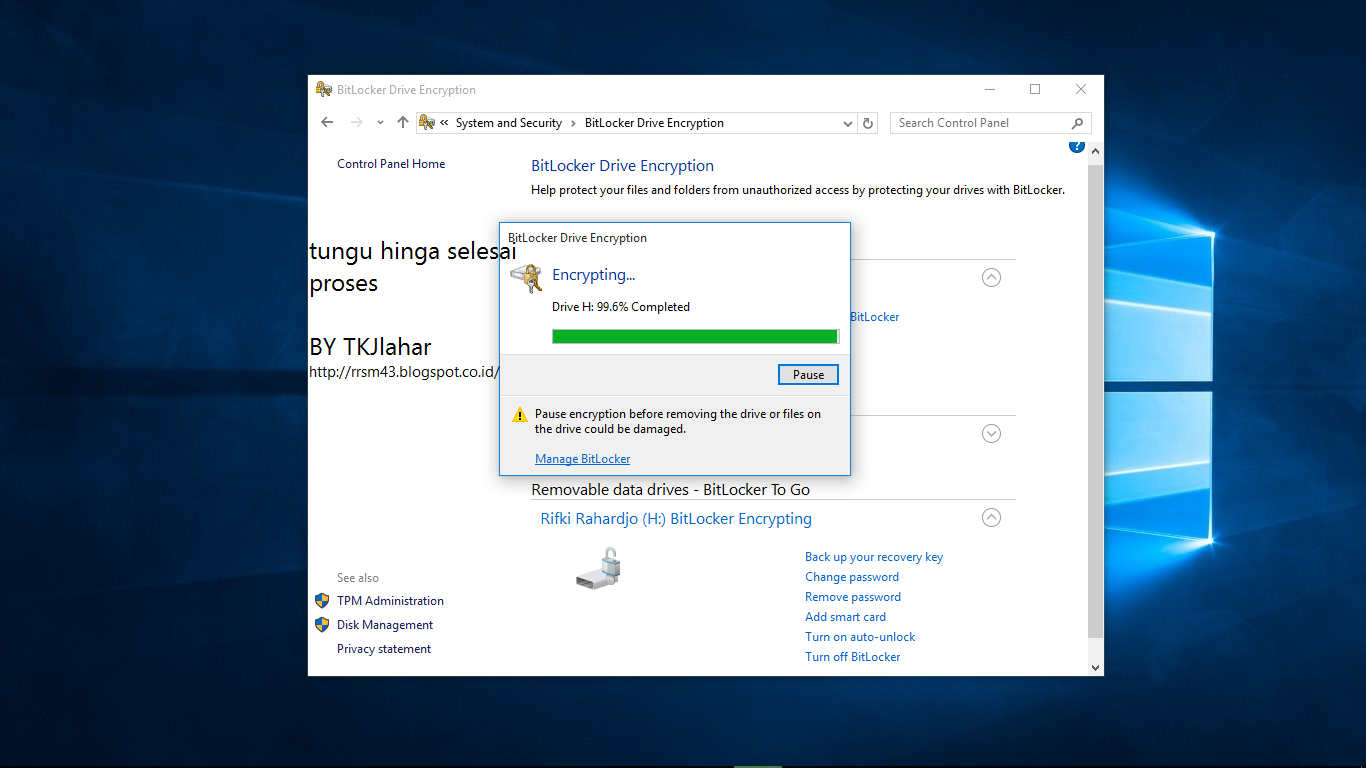Click Add smart card link
Viewport: 1366px width, 768px height.
pyautogui.click(x=845, y=617)
